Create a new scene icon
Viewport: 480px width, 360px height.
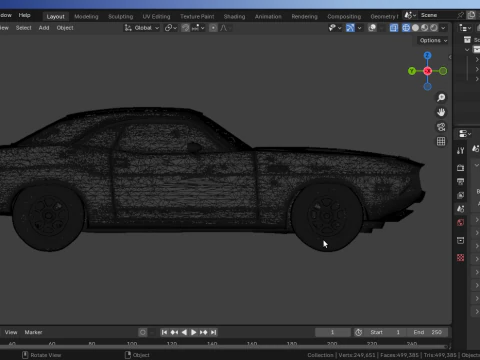tap(471, 15)
